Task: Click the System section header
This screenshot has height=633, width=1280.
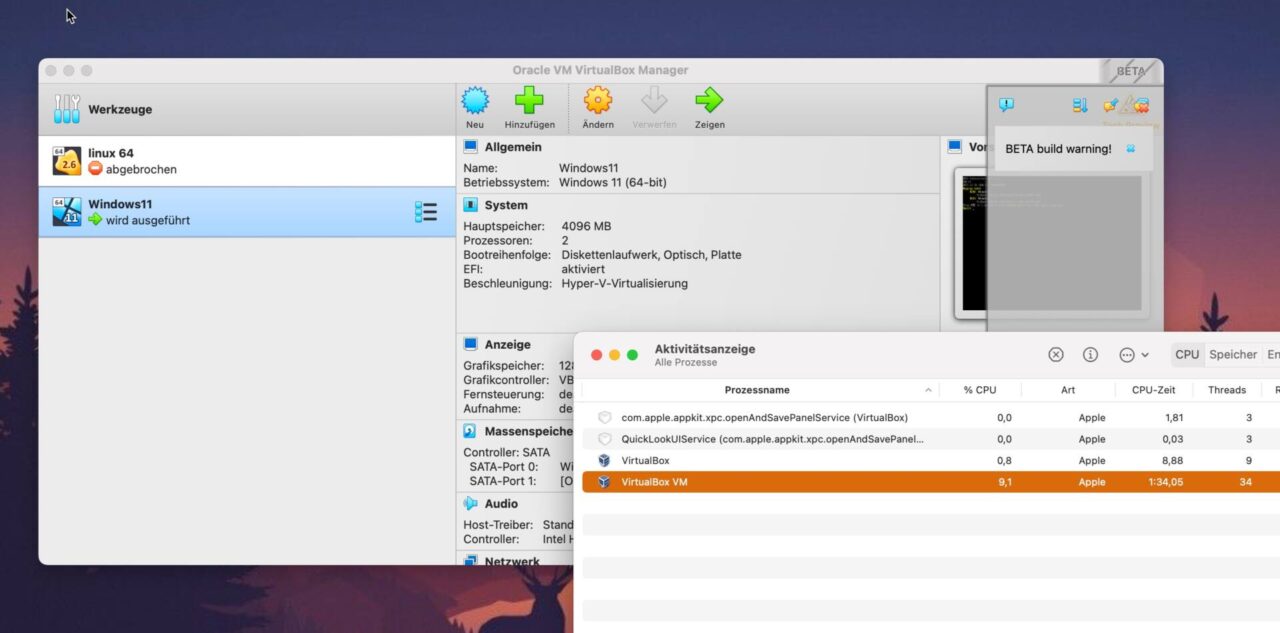Action: click(506, 205)
